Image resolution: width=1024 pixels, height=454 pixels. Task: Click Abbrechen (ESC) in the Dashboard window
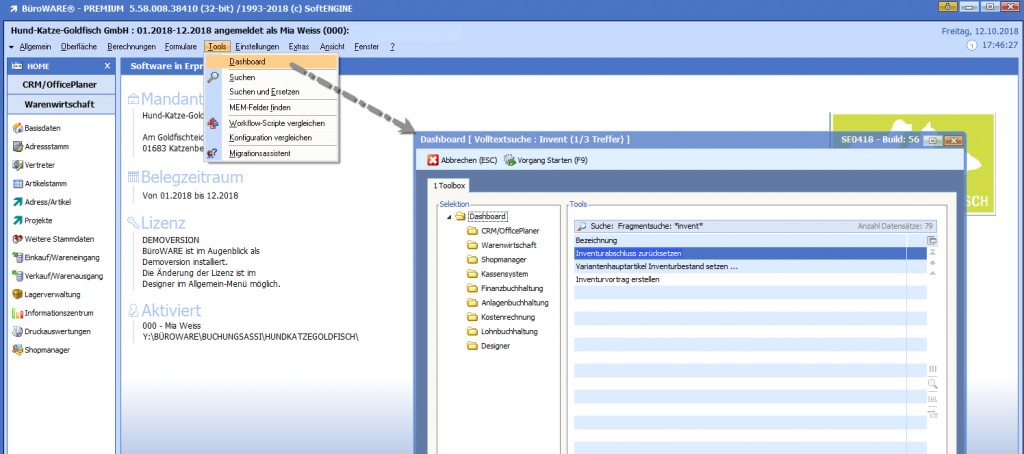(463, 160)
